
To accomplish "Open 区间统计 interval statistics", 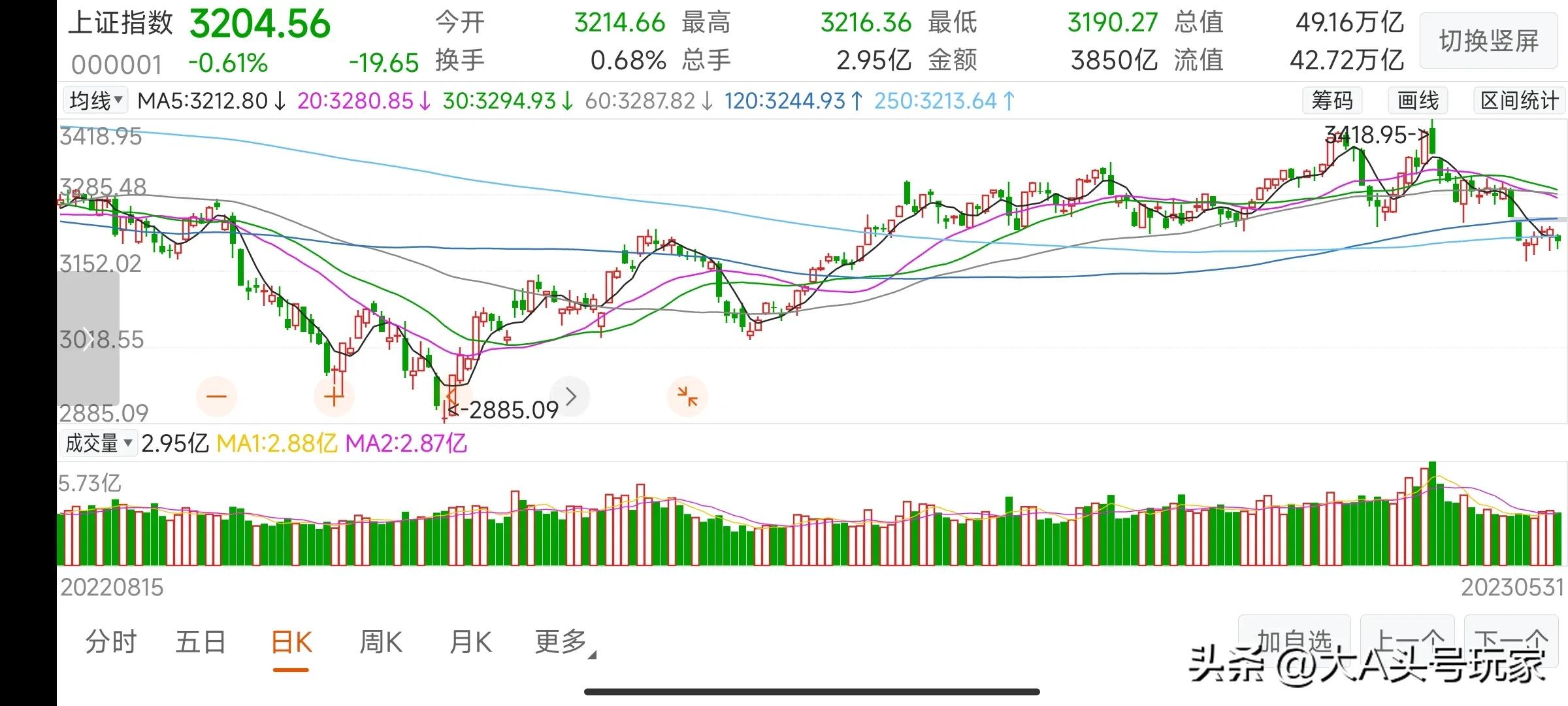I will [1517, 100].
